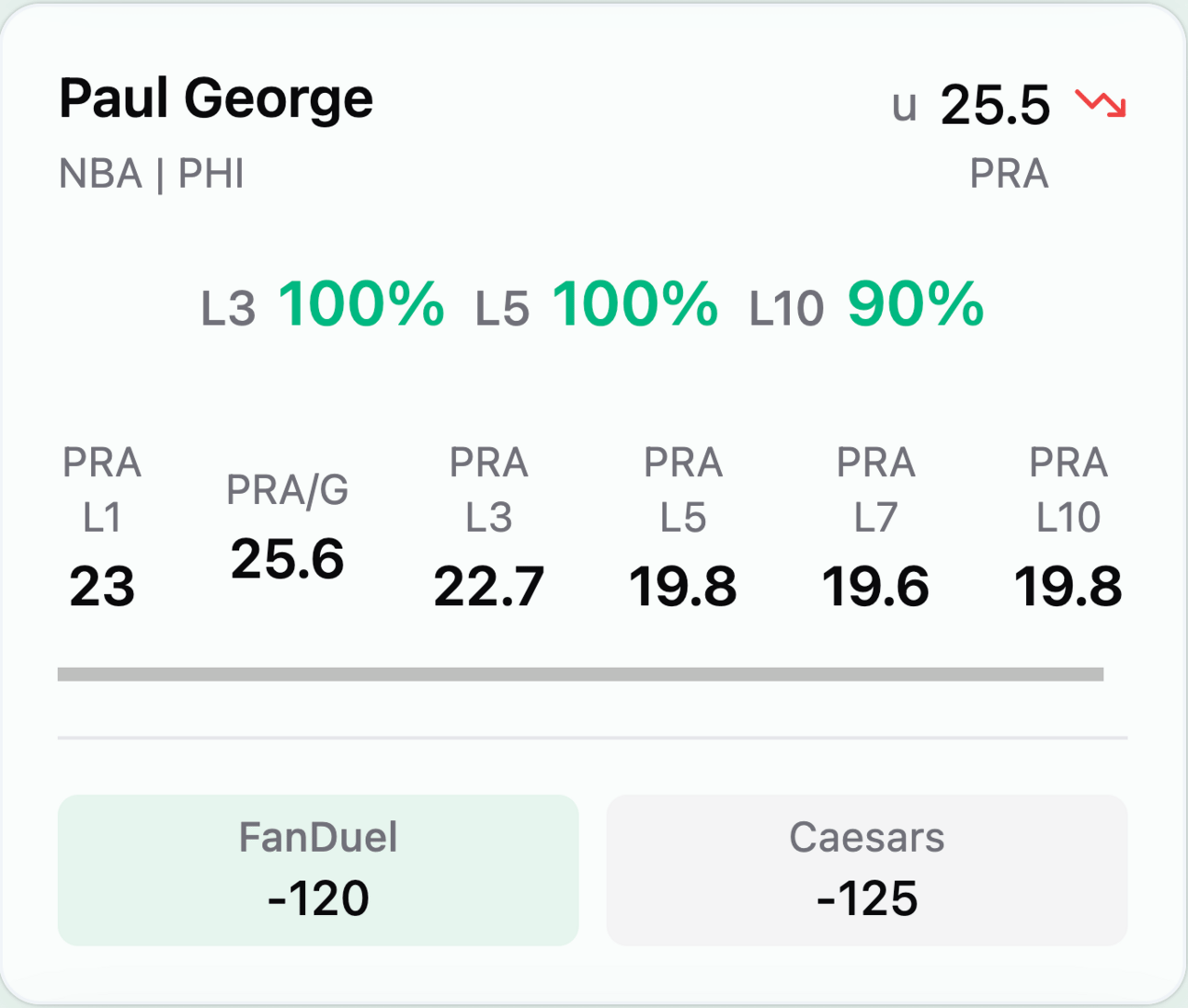
Task: Select the PRA L1 value 23
Action: (x=102, y=587)
